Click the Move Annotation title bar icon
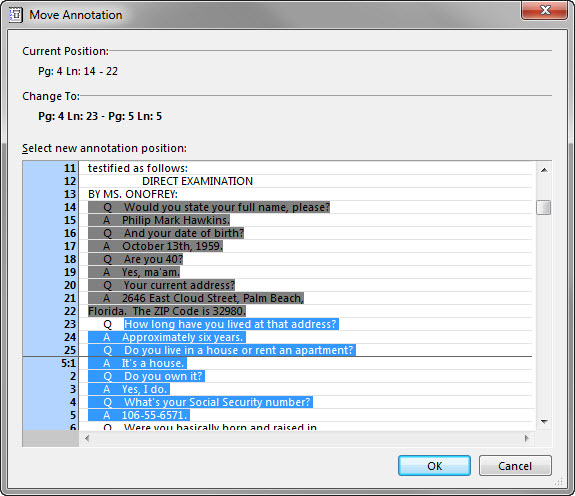The height and width of the screenshot is (496, 575). (15, 15)
